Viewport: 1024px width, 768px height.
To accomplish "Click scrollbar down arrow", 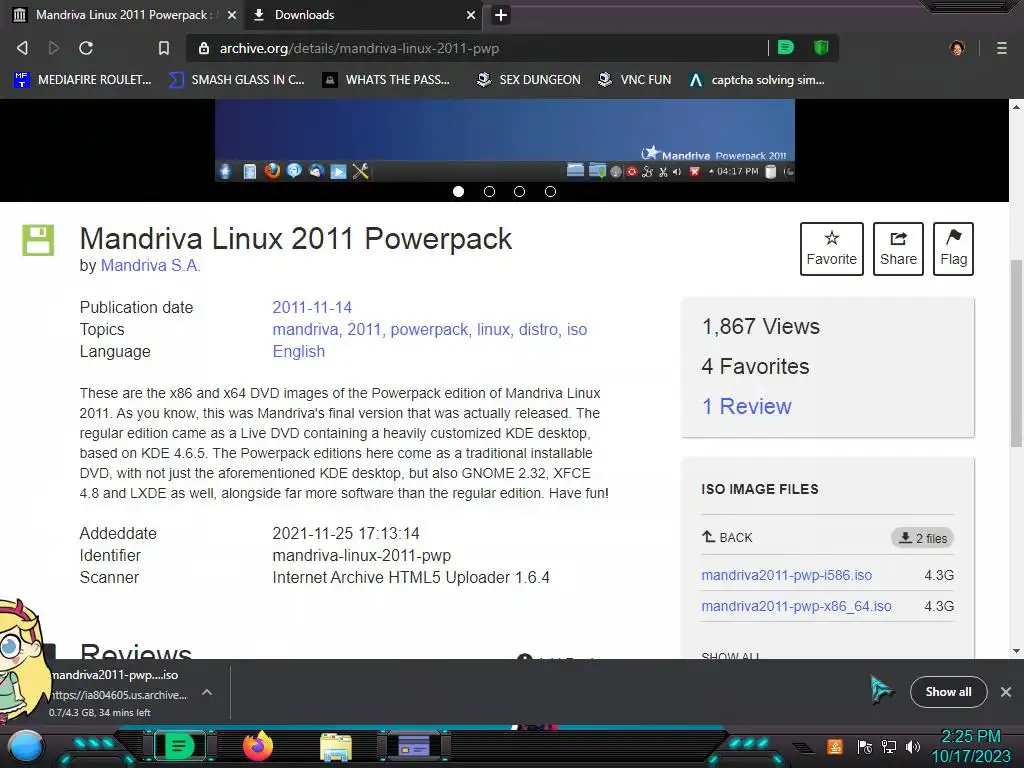I will pos(1016,651).
